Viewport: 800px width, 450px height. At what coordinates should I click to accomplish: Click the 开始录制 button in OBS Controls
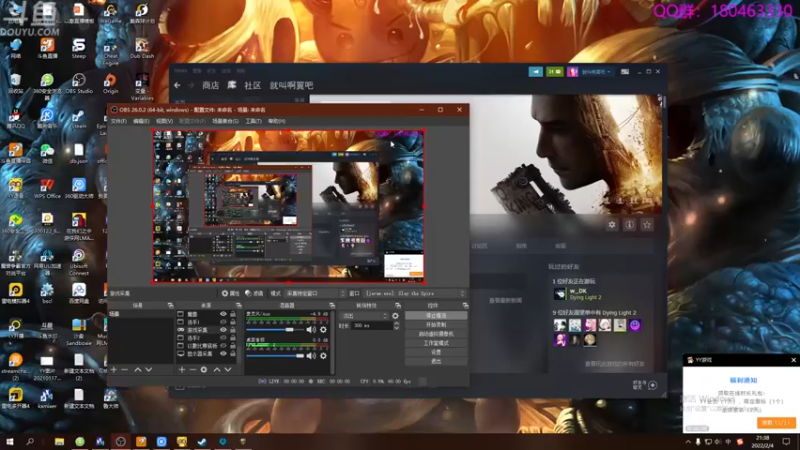click(436, 325)
